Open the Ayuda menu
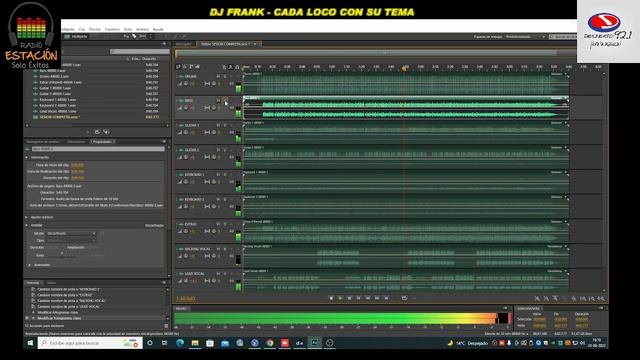The image size is (640, 360). click(158, 29)
